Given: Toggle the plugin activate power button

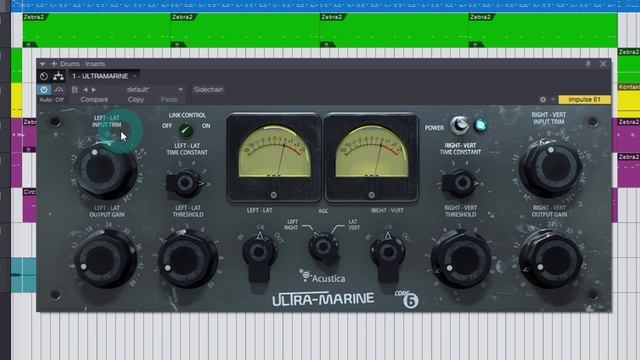Looking at the screenshot, I should click(x=44, y=89).
